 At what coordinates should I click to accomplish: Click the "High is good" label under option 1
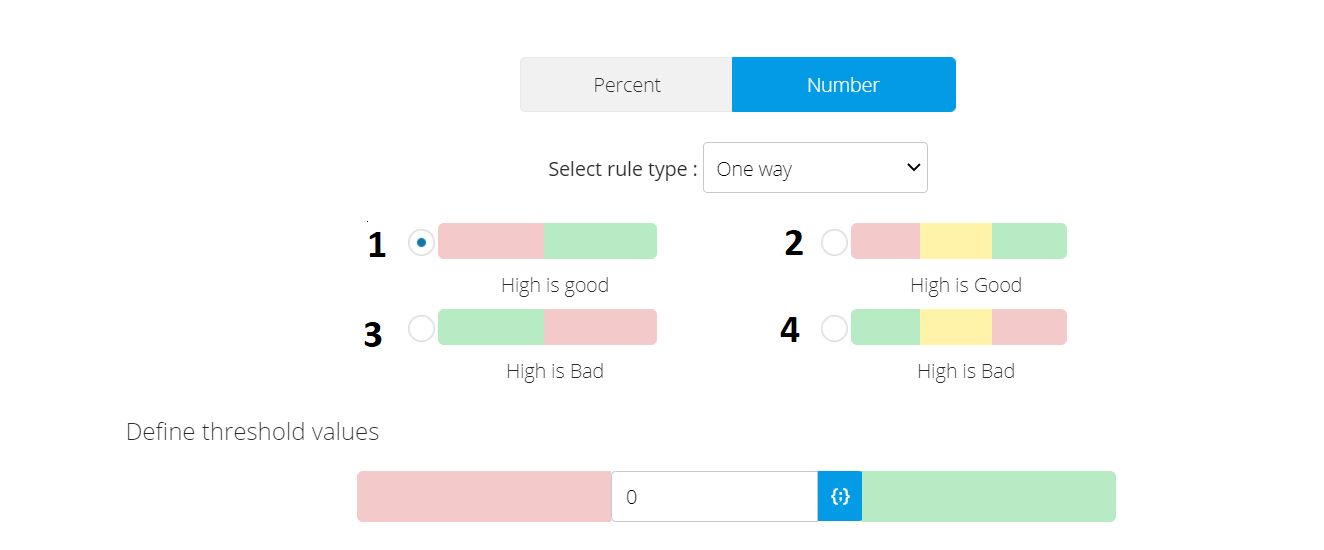555,285
